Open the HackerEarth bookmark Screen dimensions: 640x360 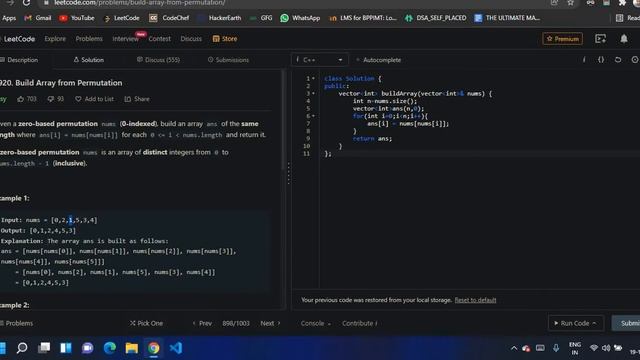[x=219, y=18]
